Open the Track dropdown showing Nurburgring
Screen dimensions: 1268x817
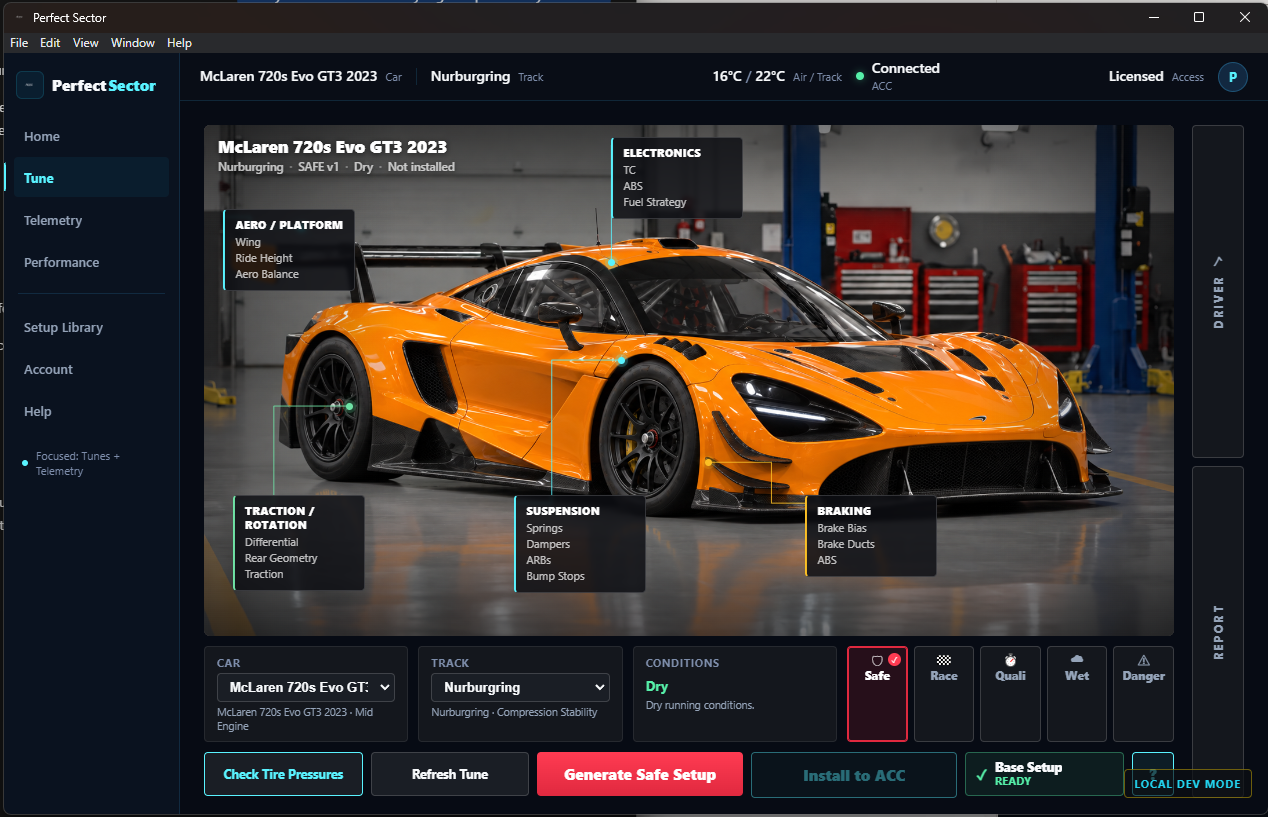pos(520,688)
